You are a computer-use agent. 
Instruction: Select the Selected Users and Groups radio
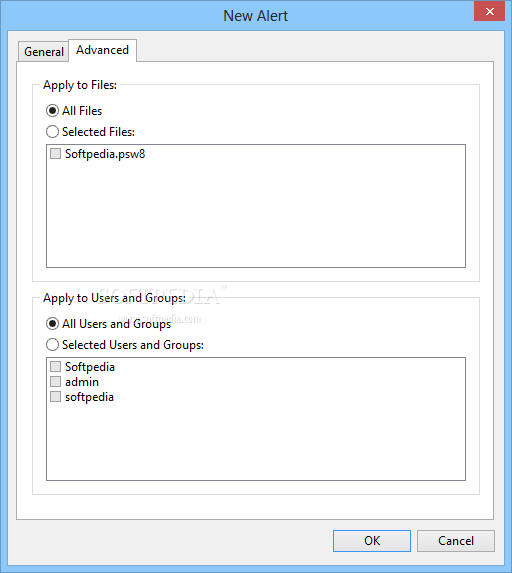[52, 345]
